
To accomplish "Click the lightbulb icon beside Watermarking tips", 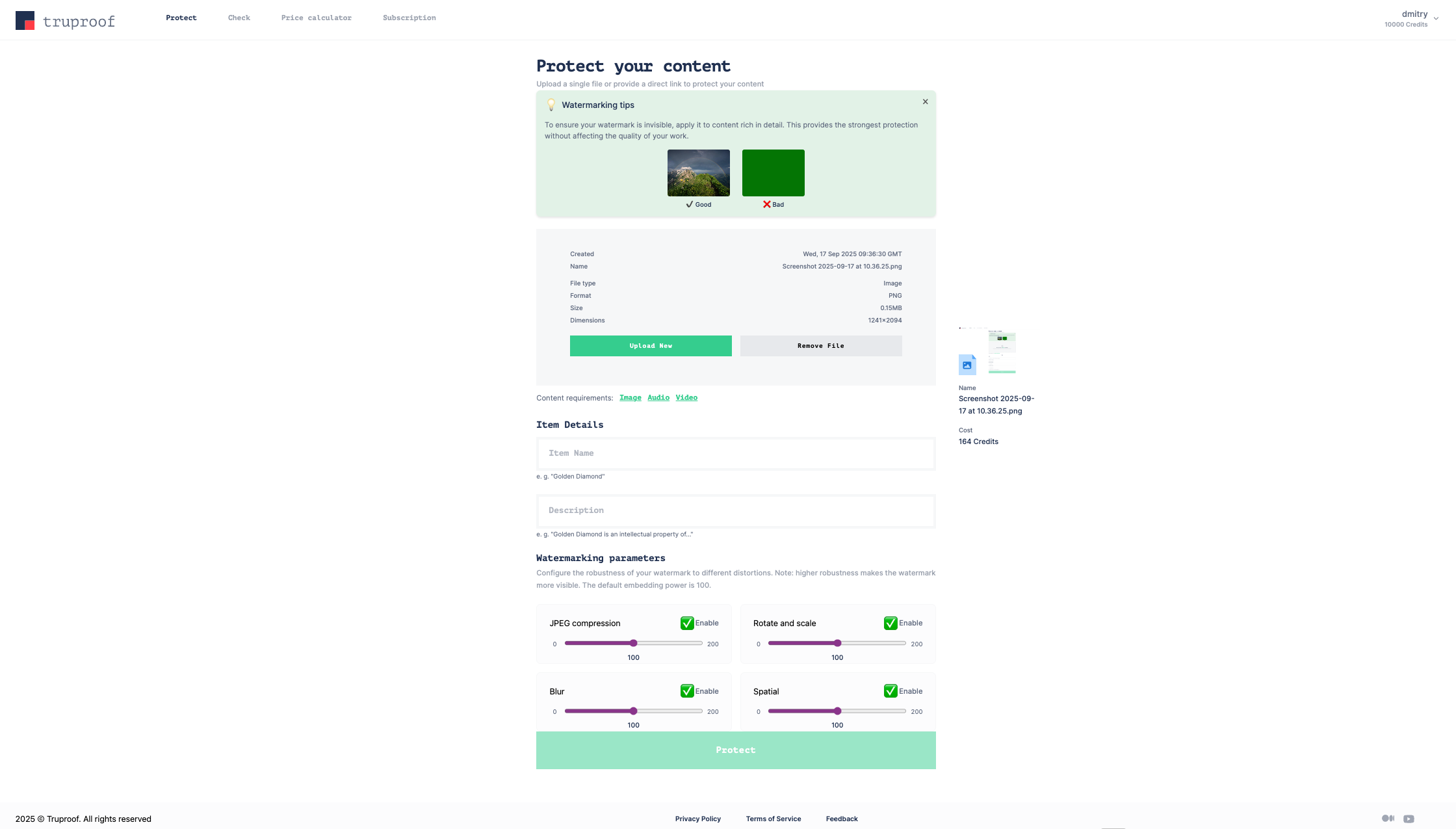I will (551, 105).
